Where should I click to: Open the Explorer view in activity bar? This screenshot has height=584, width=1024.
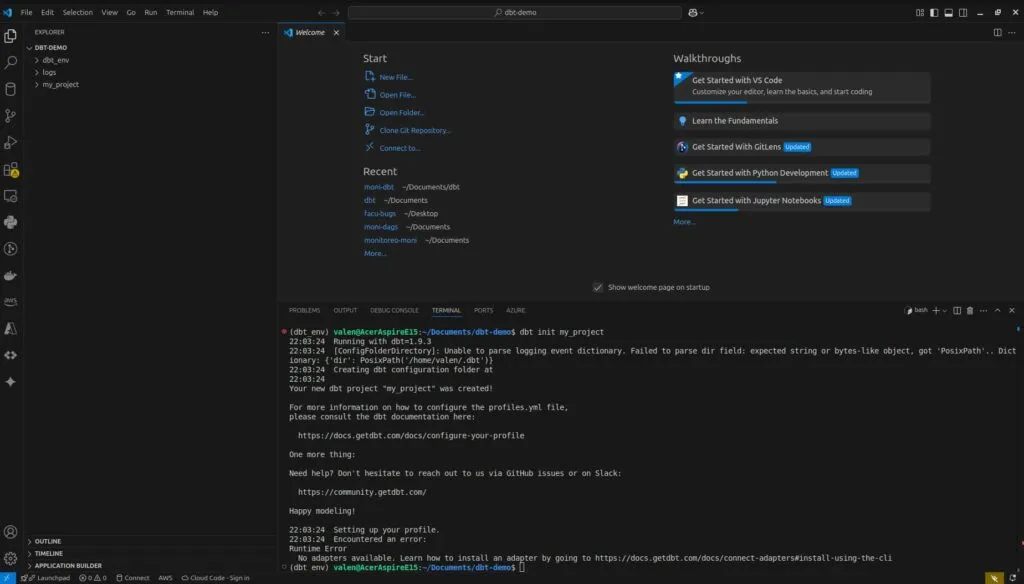tap(10, 36)
